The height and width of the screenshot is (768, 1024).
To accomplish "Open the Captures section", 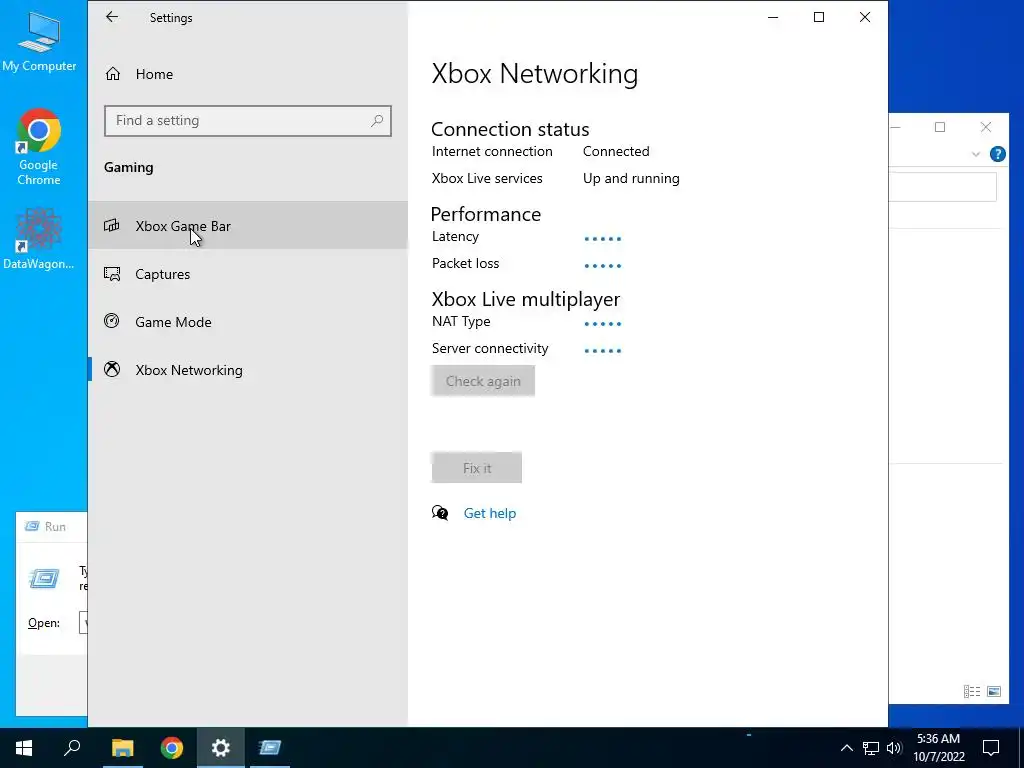I will (x=248, y=274).
